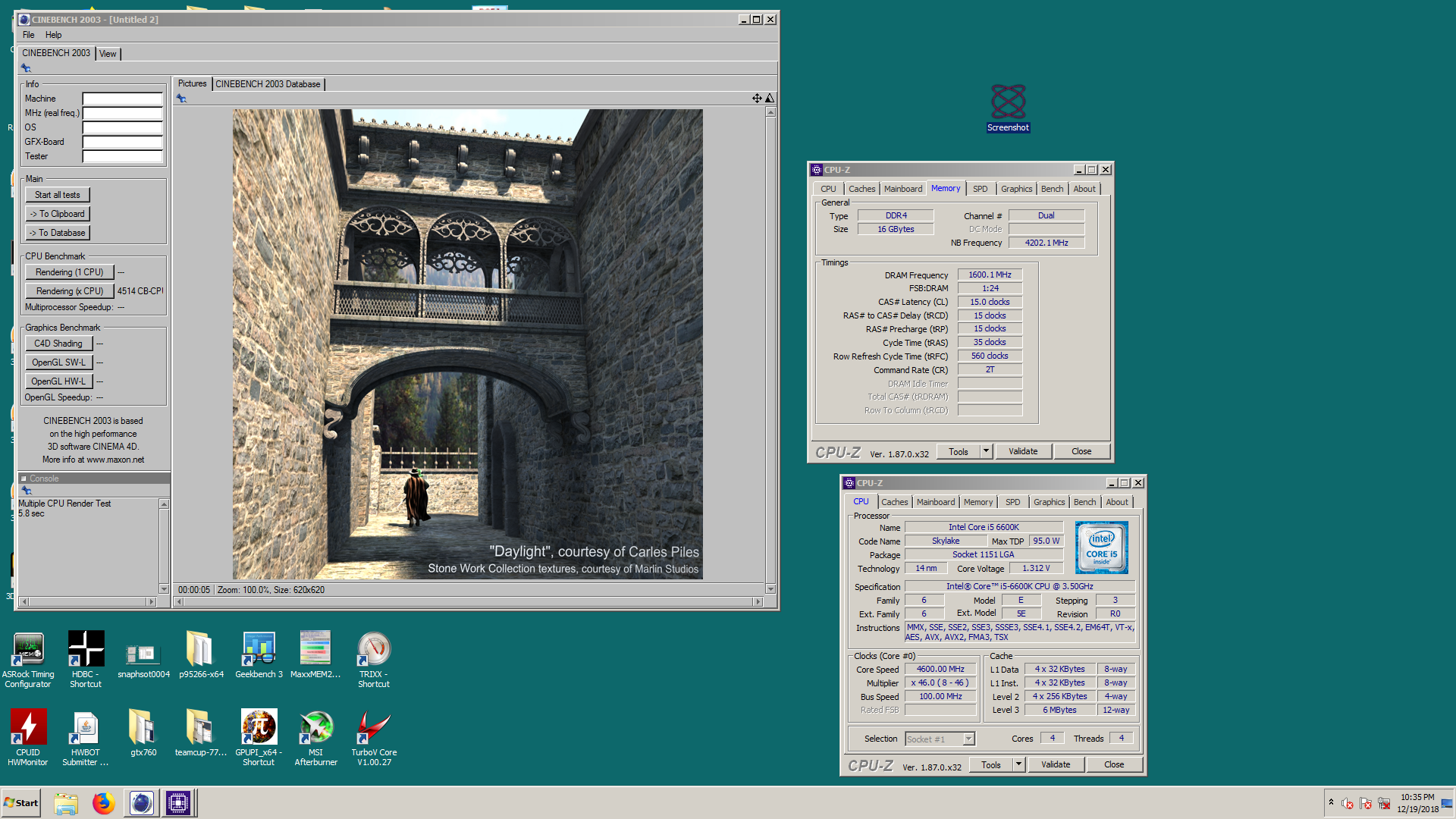
Task: Launch TRIXX Shortcut desktop icon
Action: pyautogui.click(x=374, y=660)
